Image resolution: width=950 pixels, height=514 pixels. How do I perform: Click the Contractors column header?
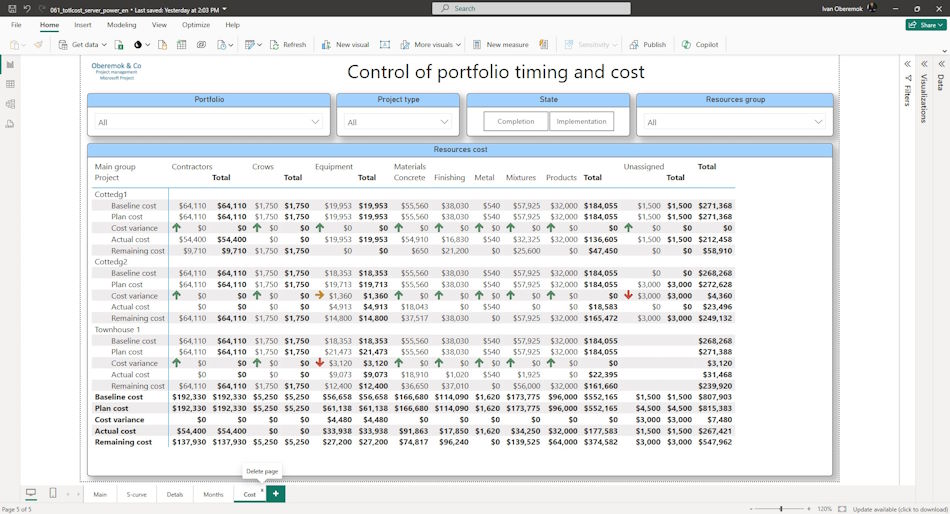[192, 167]
